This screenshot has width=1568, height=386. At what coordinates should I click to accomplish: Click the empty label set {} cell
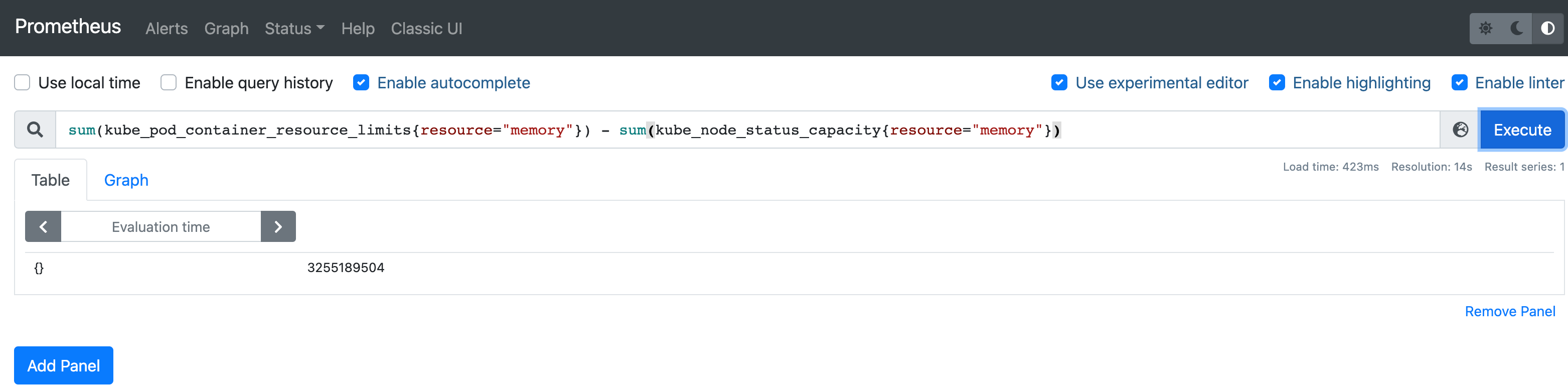point(39,268)
